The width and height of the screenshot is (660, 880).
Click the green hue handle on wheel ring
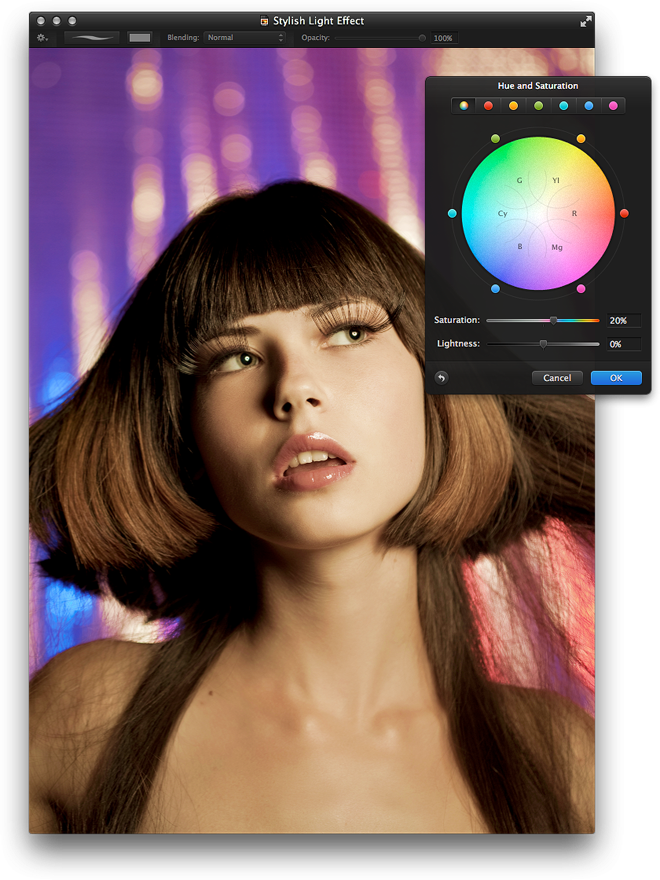pos(495,139)
